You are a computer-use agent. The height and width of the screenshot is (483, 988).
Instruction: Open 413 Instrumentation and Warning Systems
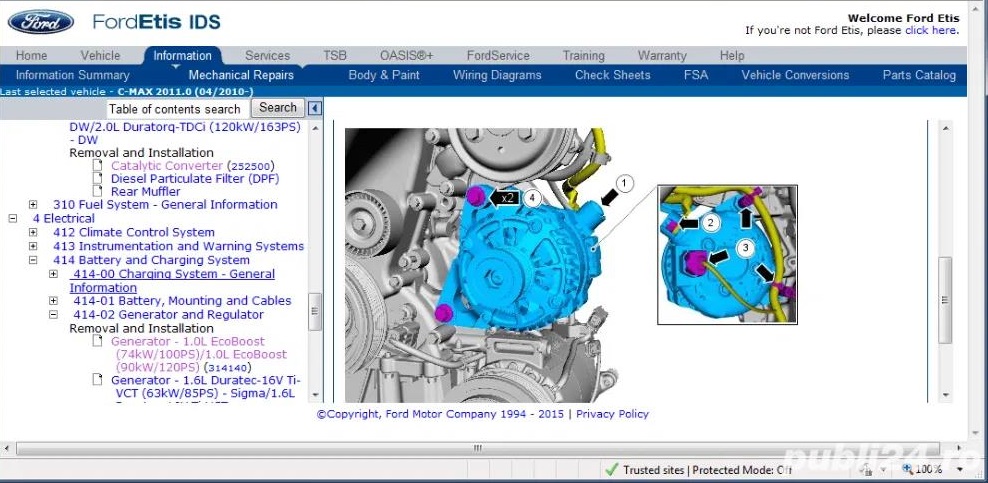click(x=178, y=246)
